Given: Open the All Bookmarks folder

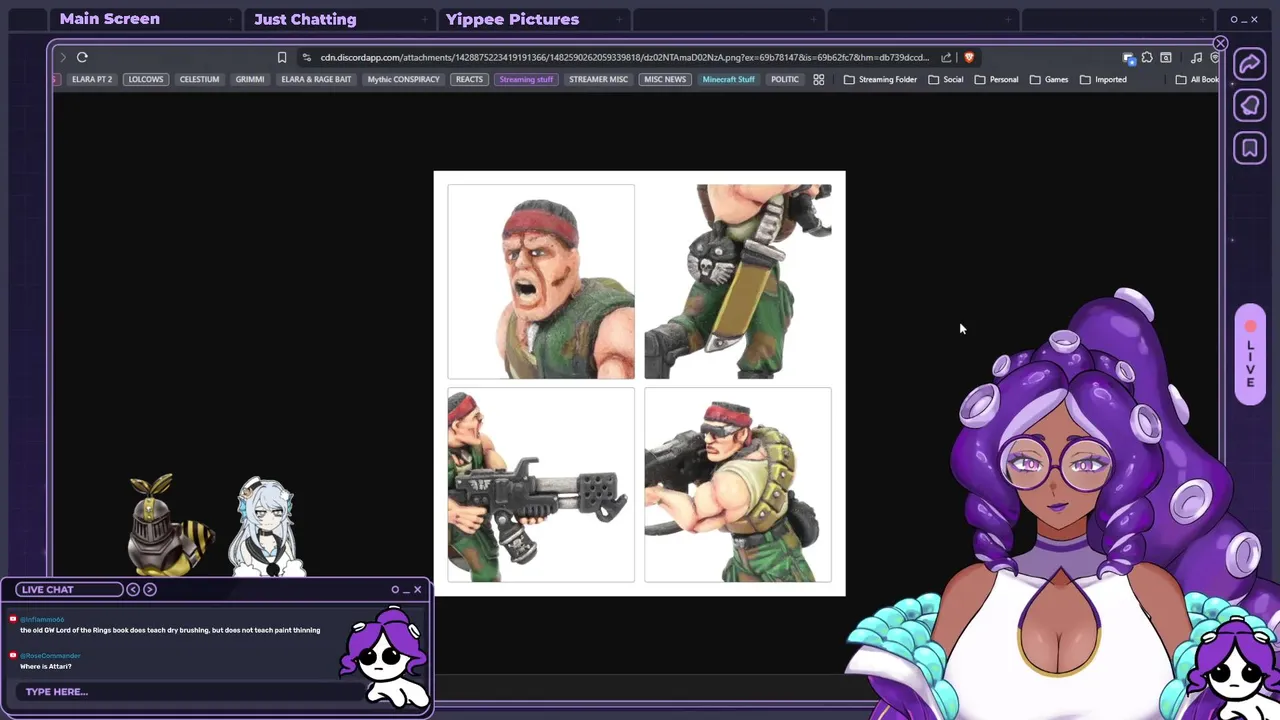Looking at the screenshot, I should pyautogui.click(x=1197, y=79).
